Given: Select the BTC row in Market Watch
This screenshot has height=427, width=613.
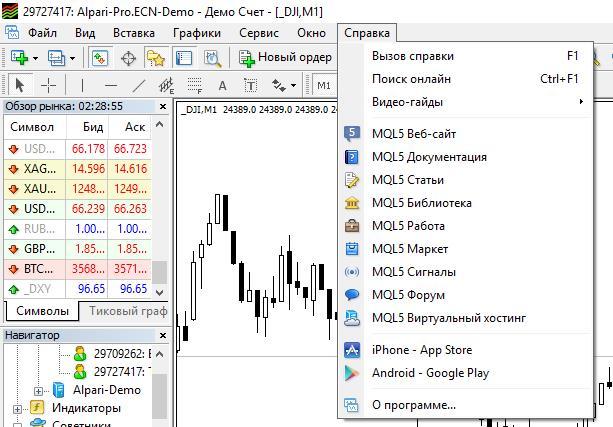Looking at the screenshot, I should pyautogui.click(x=80, y=269).
